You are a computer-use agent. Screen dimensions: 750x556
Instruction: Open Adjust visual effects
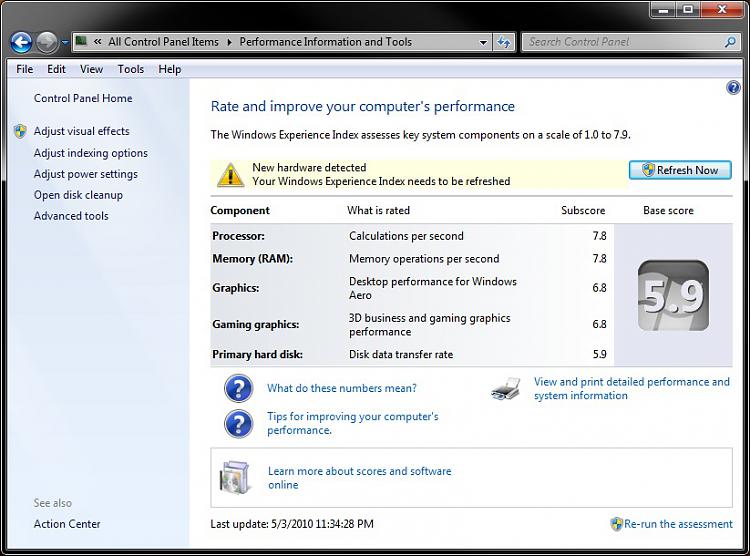pos(81,131)
